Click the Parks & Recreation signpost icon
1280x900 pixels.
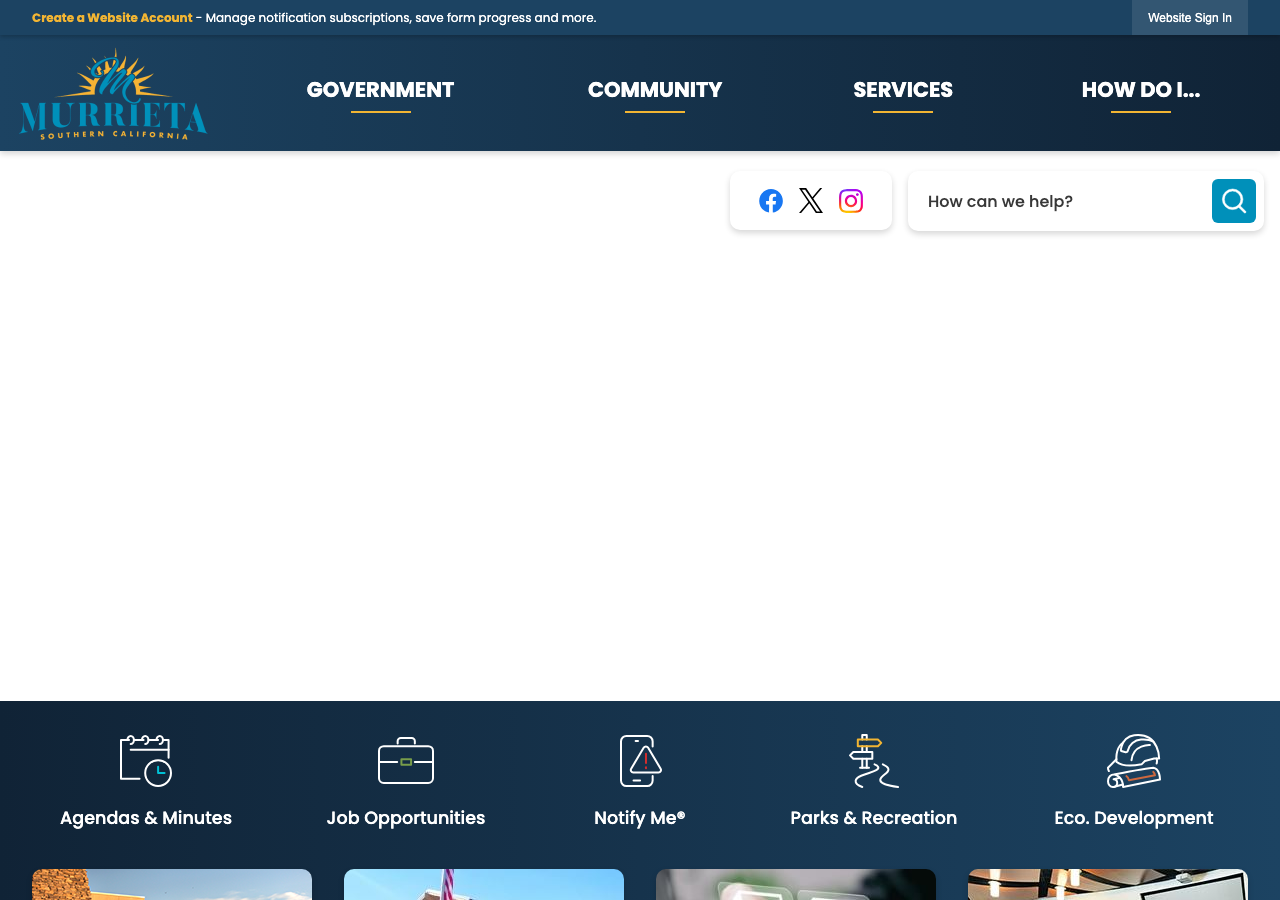click(874, 761)
